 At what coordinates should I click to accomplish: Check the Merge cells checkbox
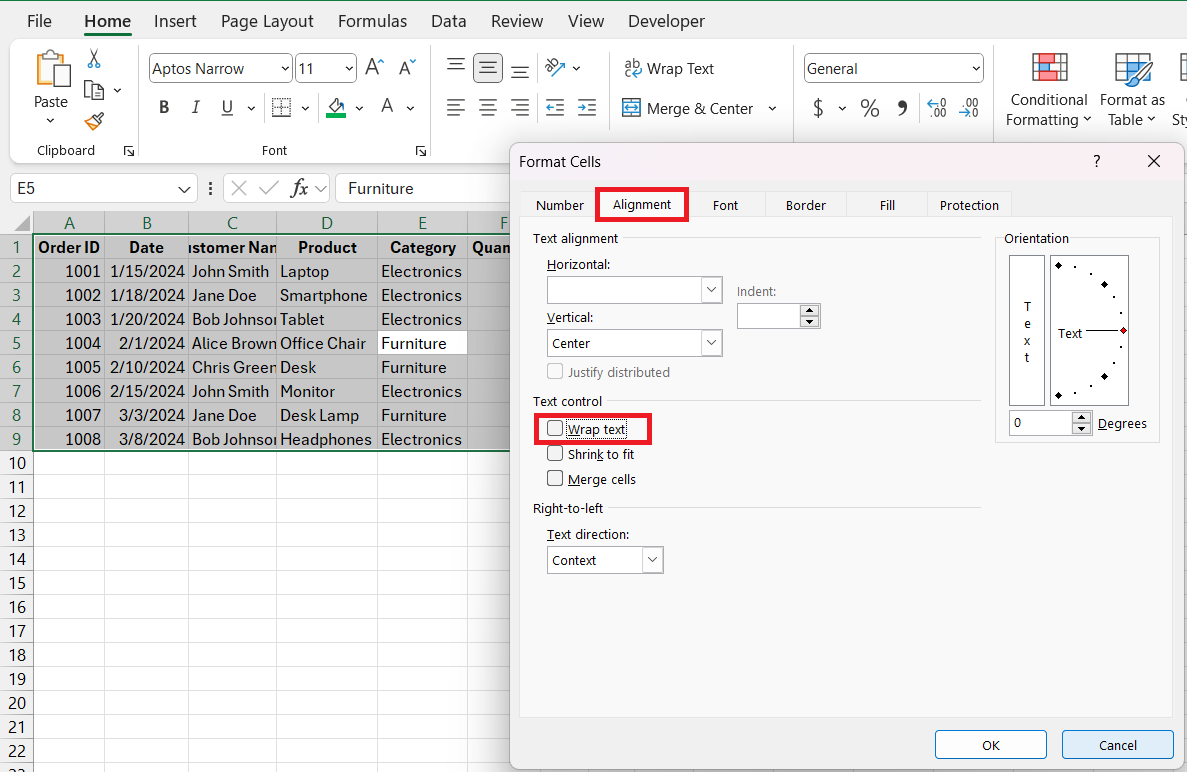[555, 478]
